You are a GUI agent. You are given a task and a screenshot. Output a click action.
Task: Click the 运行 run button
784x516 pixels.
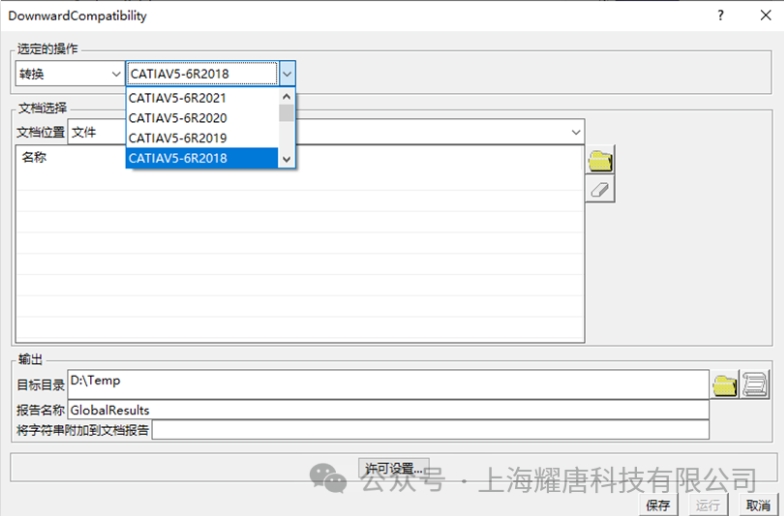(708, 504)
